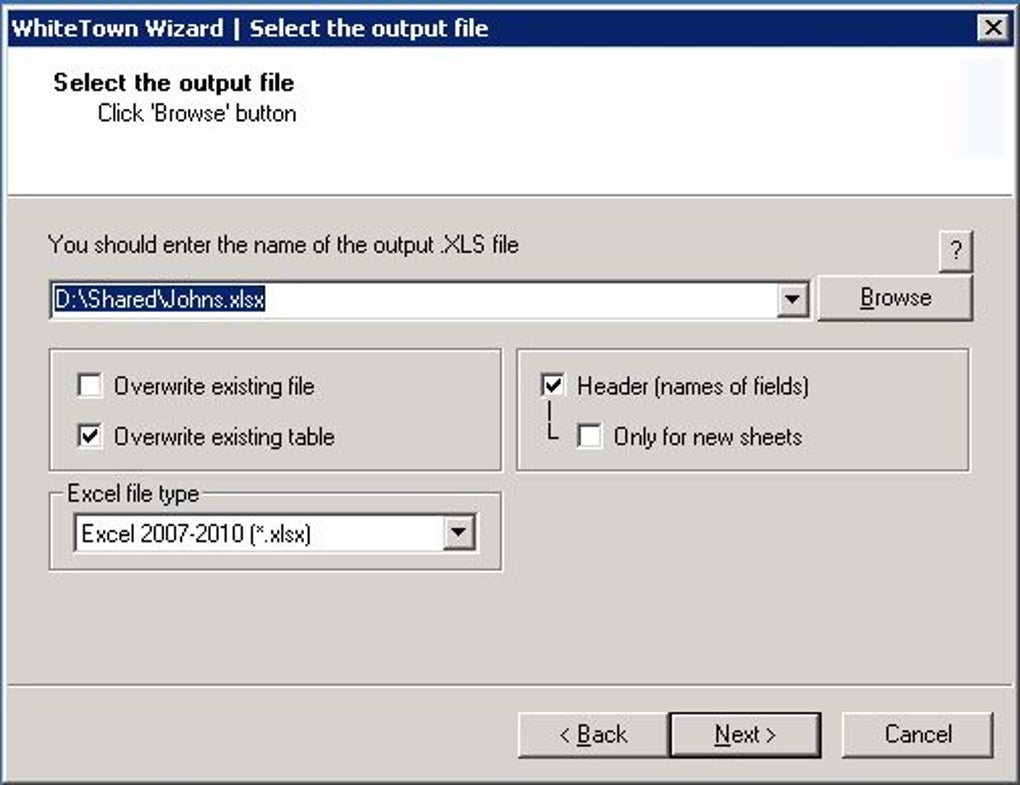Enable Overwrite existing file checkbox
The image size is (1020, 785).
90,386
